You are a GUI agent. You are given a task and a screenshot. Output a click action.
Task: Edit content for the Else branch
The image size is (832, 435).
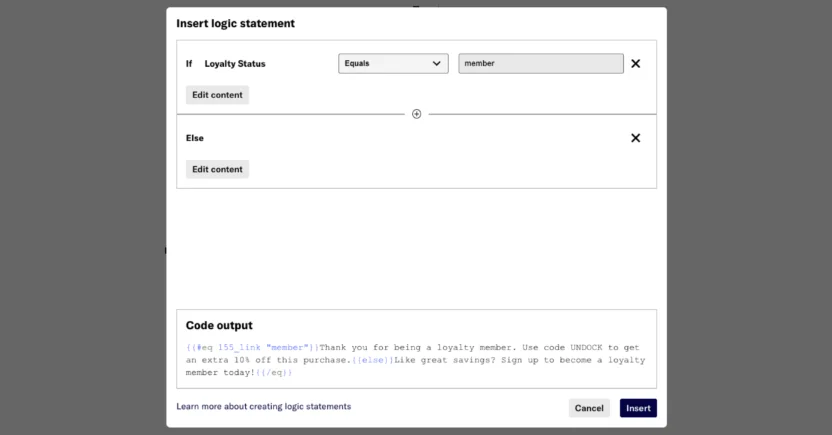tap(217, 169)
